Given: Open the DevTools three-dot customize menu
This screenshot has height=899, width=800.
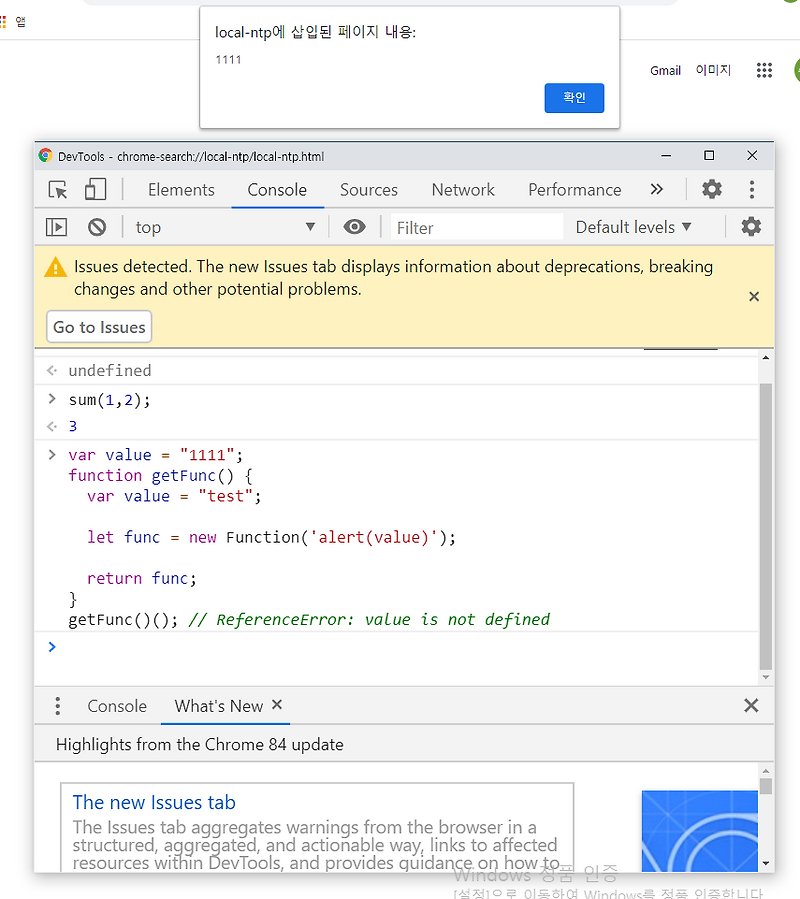Looking at the screenshot, I should 752,190.
